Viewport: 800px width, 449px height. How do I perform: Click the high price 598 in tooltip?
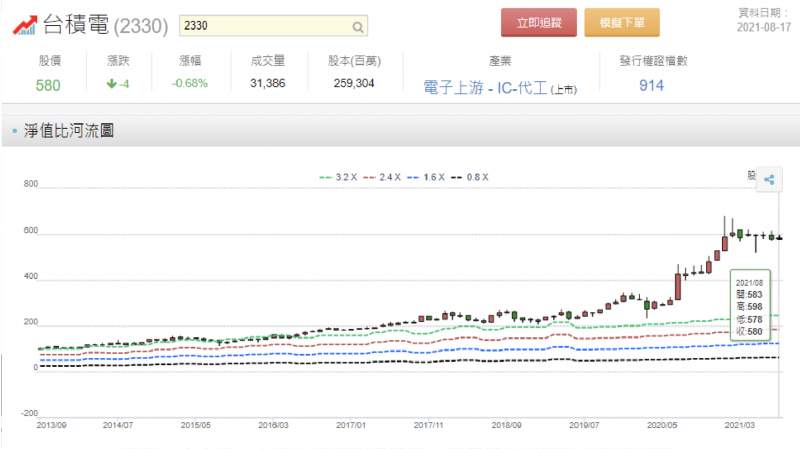[755, 307]
